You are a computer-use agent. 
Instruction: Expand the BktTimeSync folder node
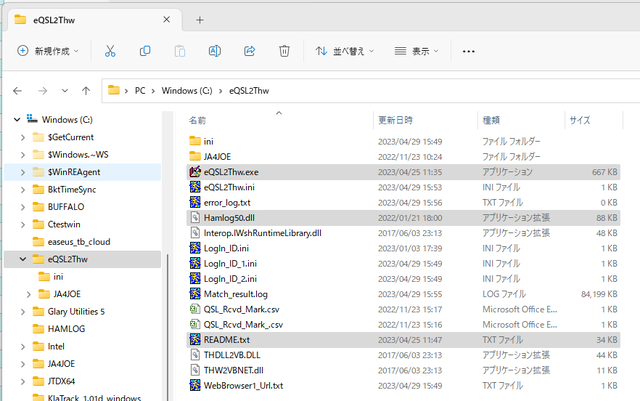(x=23, y=190)
